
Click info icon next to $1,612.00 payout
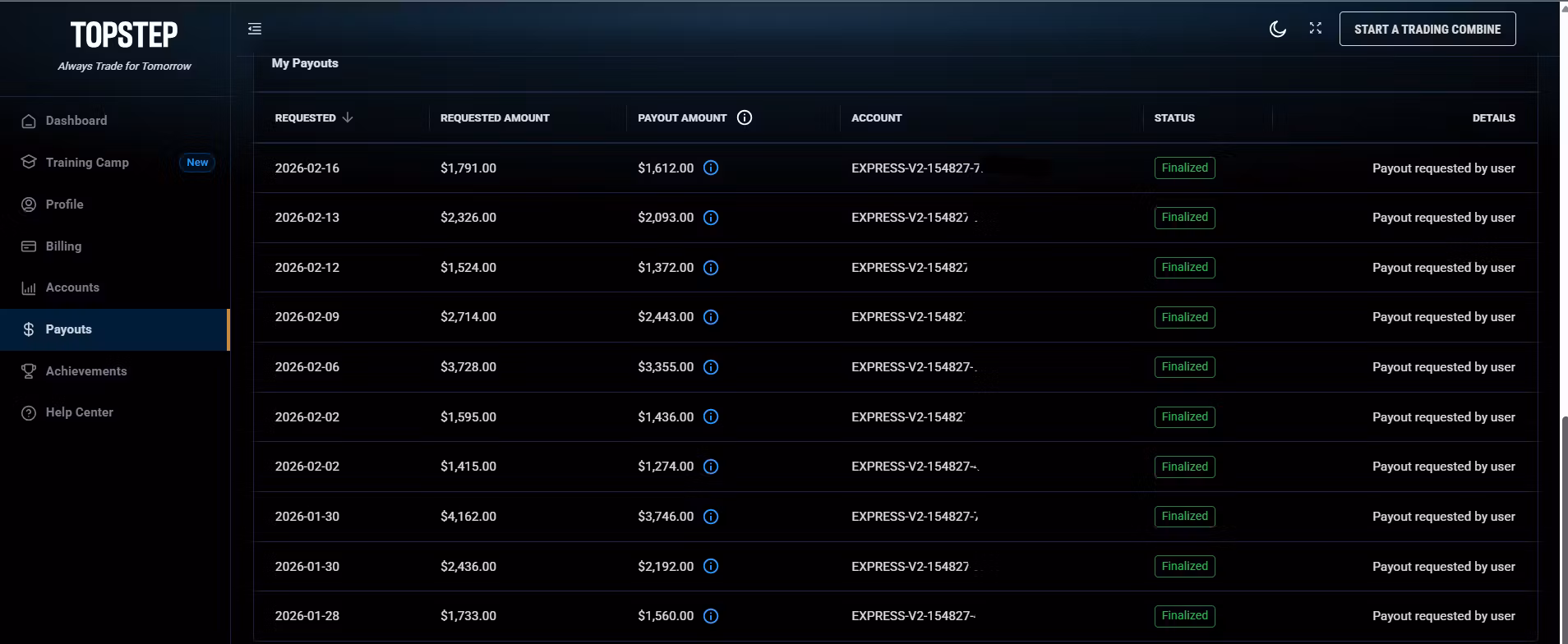(711, 168)
